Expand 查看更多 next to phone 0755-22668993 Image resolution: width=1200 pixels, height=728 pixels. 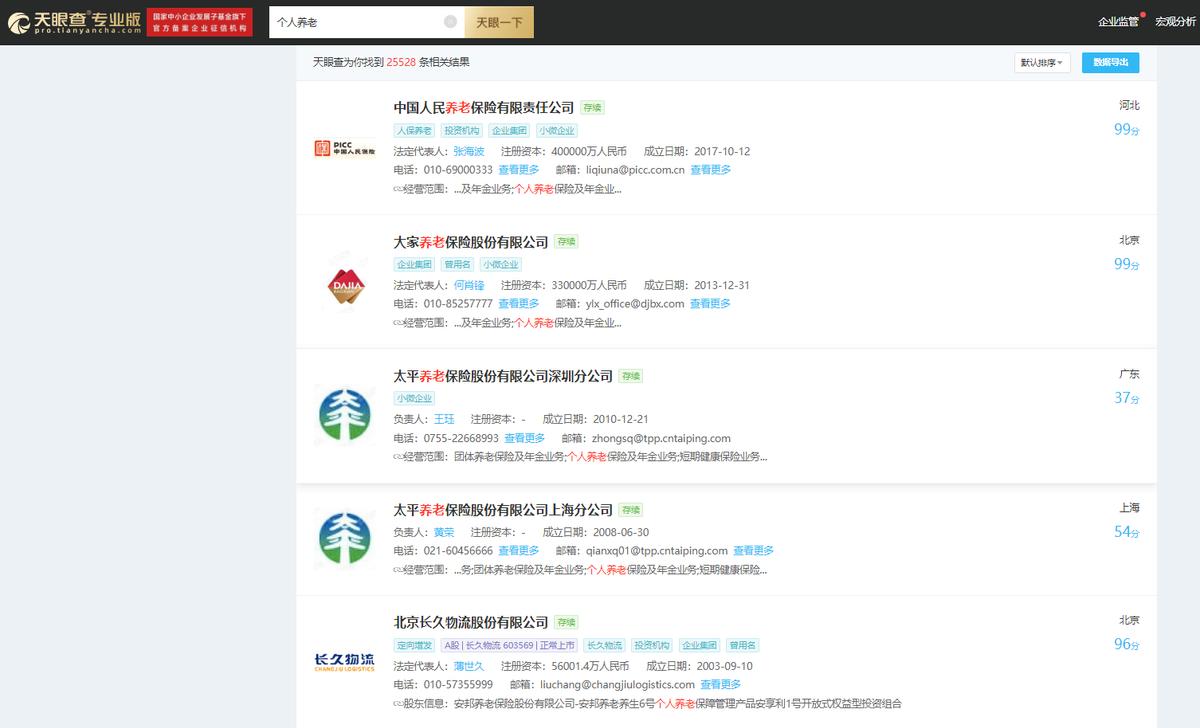point(524,438)
